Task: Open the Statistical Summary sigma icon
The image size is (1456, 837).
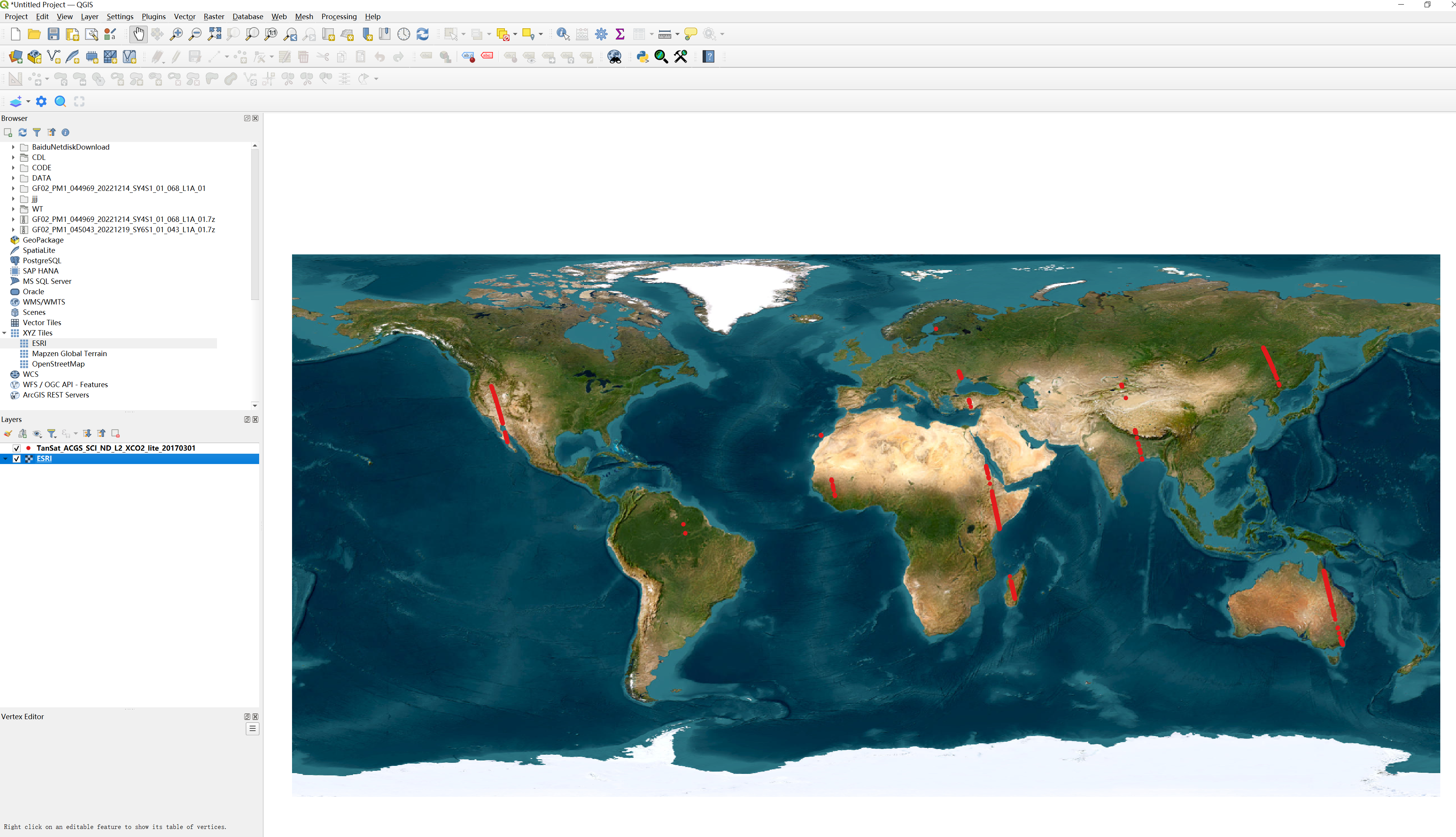Action: coord(620,34)
